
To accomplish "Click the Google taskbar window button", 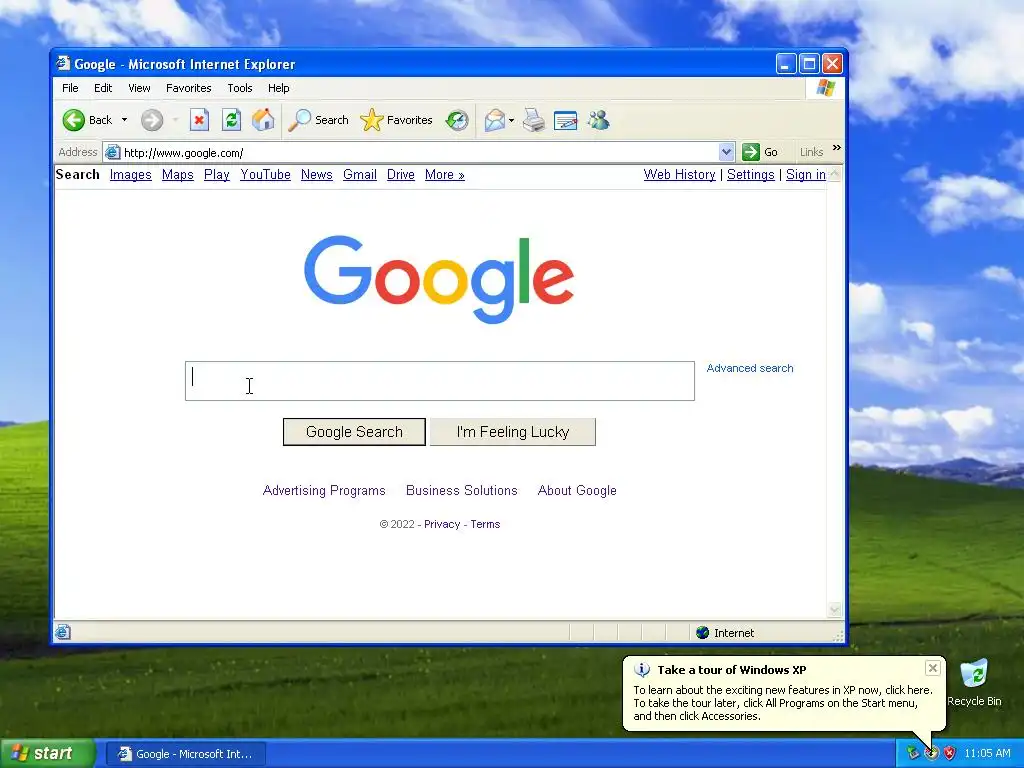I will [x=185, y=754].
